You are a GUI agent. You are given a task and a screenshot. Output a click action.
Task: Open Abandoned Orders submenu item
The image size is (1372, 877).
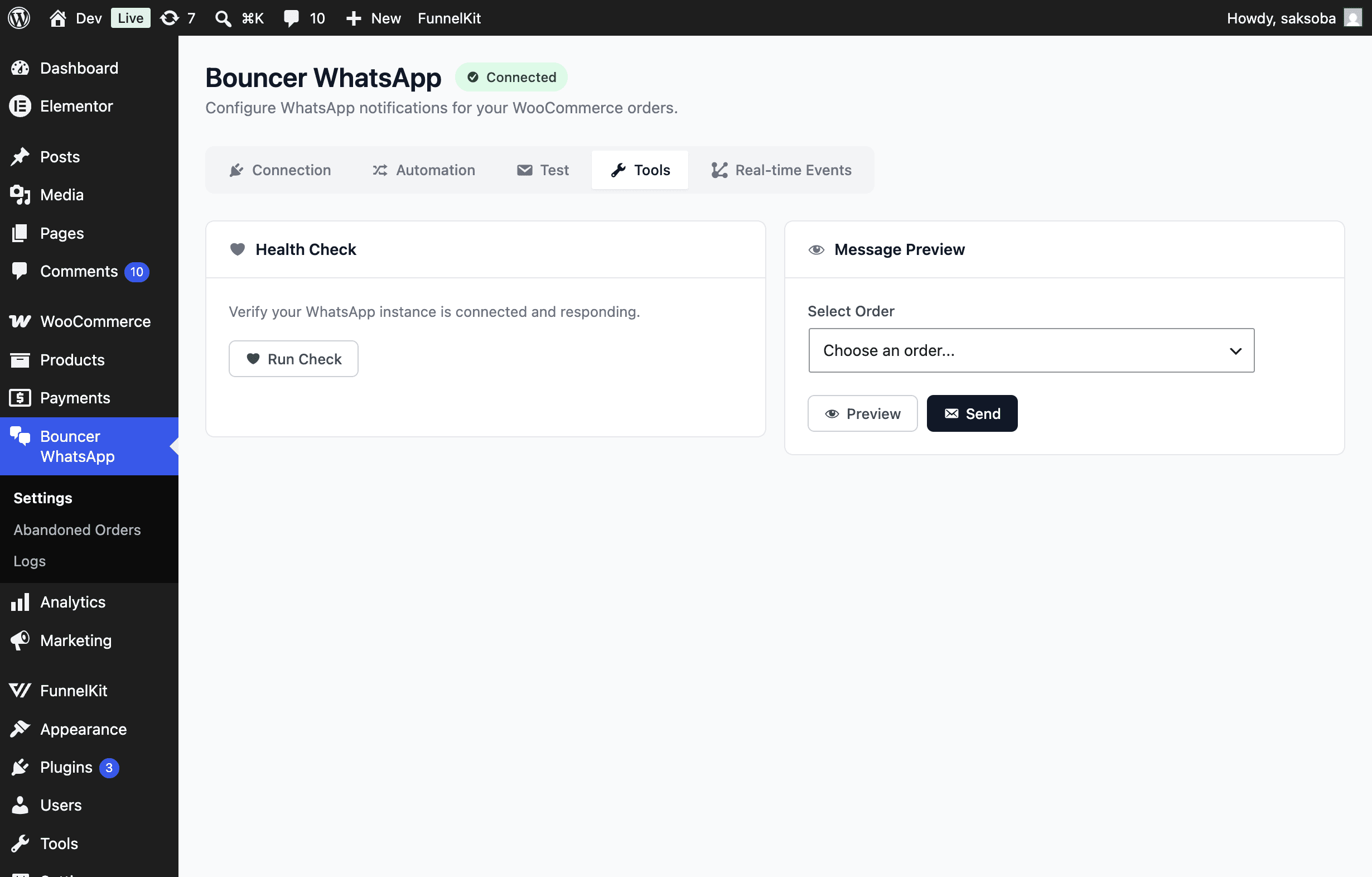tap(77, 530)
